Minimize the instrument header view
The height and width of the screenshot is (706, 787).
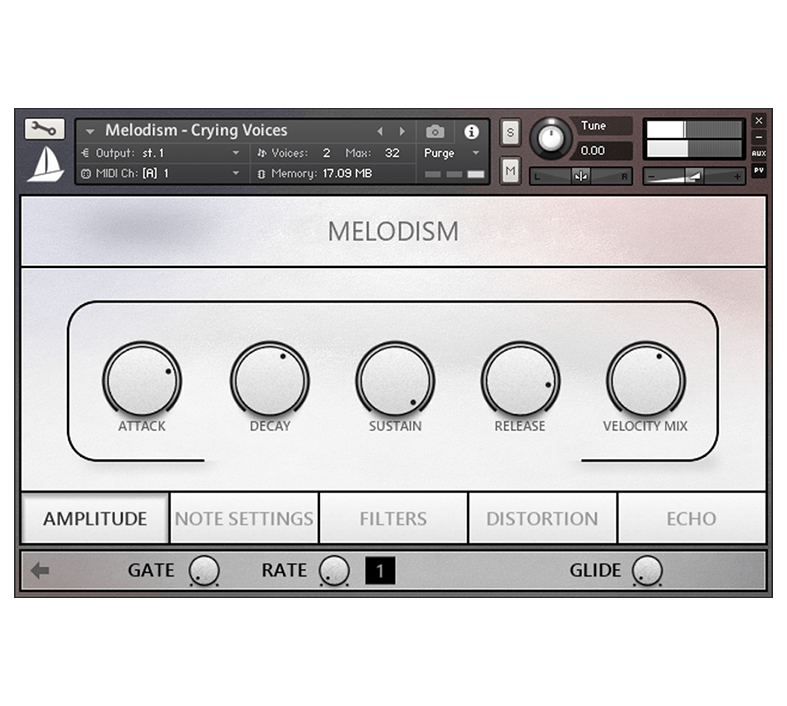(758, 137)
